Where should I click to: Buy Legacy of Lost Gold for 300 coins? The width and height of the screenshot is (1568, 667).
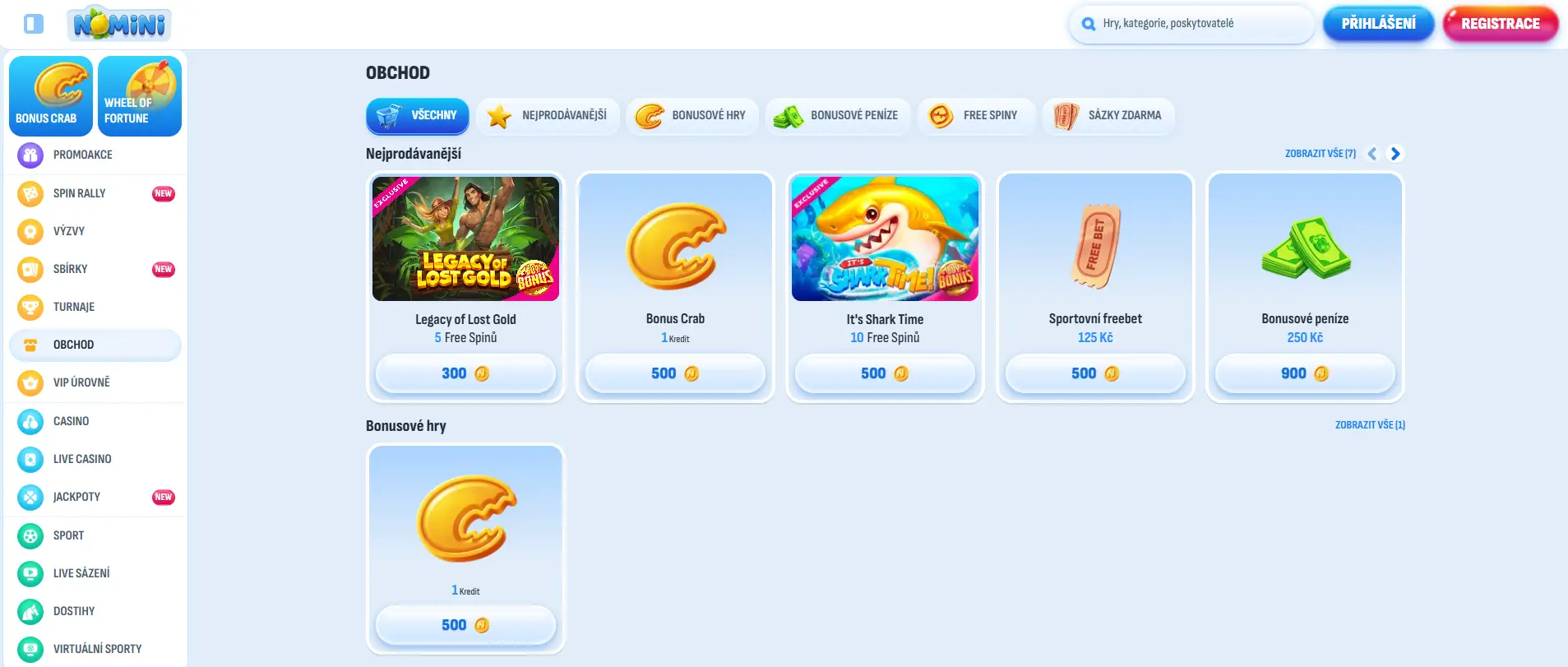[465, 373]
